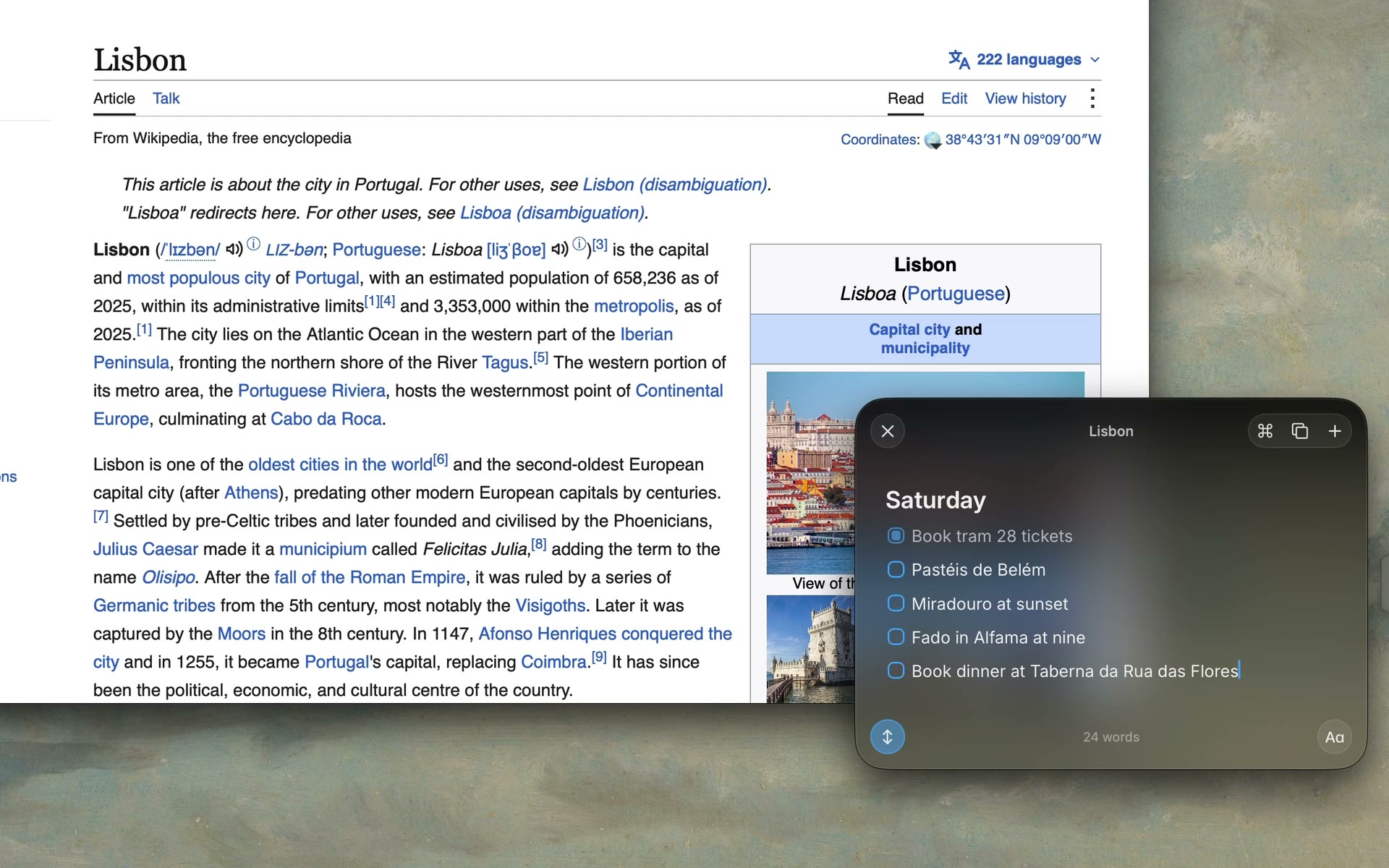Viewport: 1389px width, 868px height.
Task: Open the municipium link
Action: coord(323,549)
